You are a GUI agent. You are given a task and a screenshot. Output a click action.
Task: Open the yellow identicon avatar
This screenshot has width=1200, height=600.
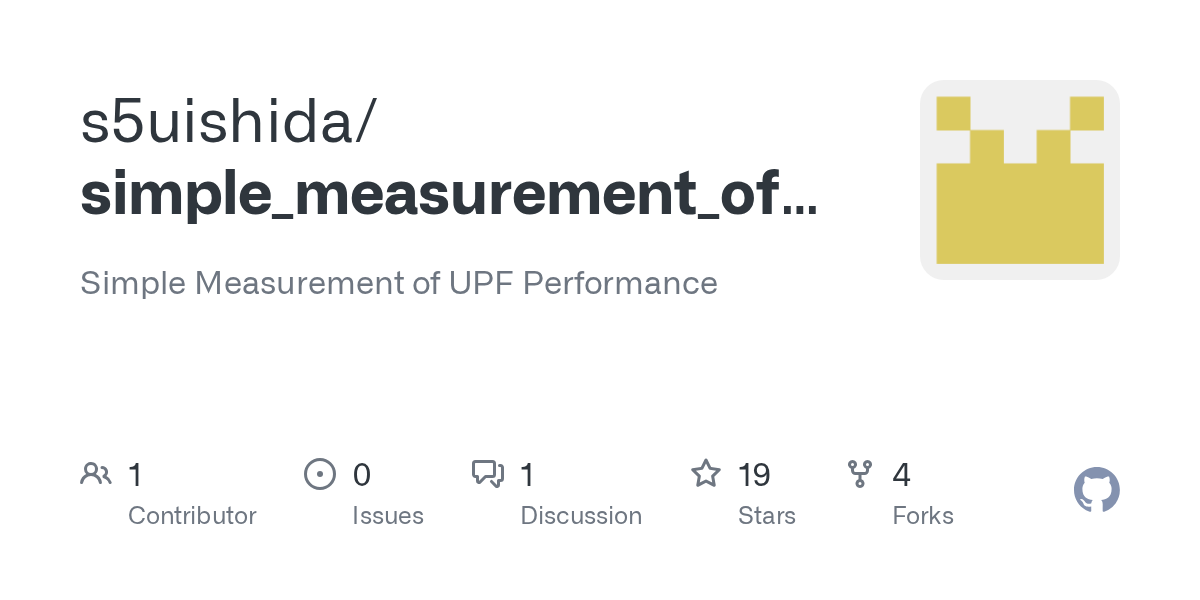[x=1019, y=180]
